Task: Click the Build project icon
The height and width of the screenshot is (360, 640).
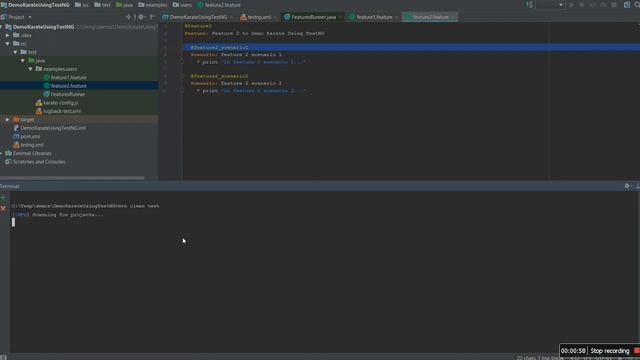Action: (529, 5)
